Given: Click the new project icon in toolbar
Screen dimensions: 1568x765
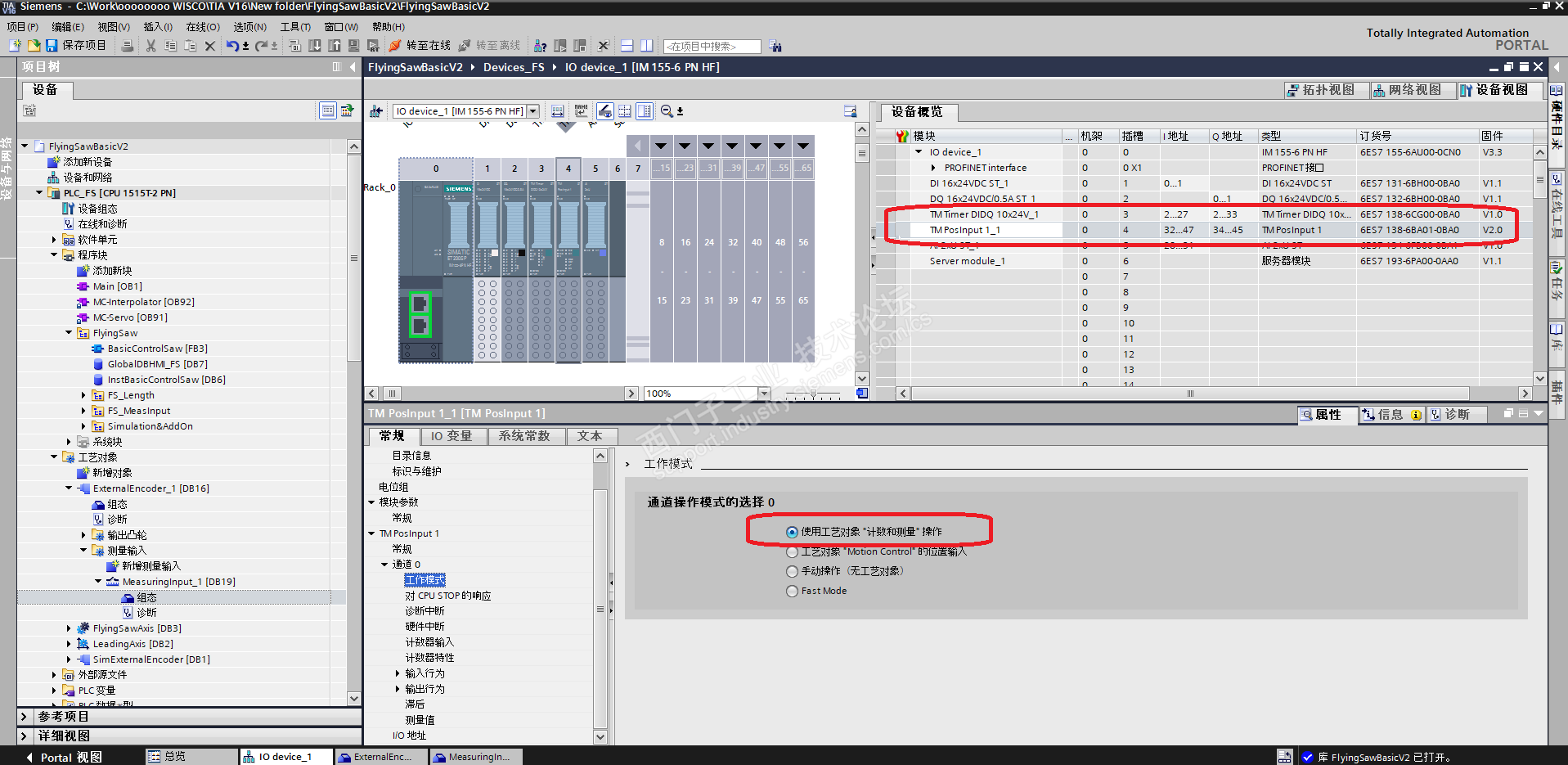Looking at the screenshot, I should coord(15,46).
